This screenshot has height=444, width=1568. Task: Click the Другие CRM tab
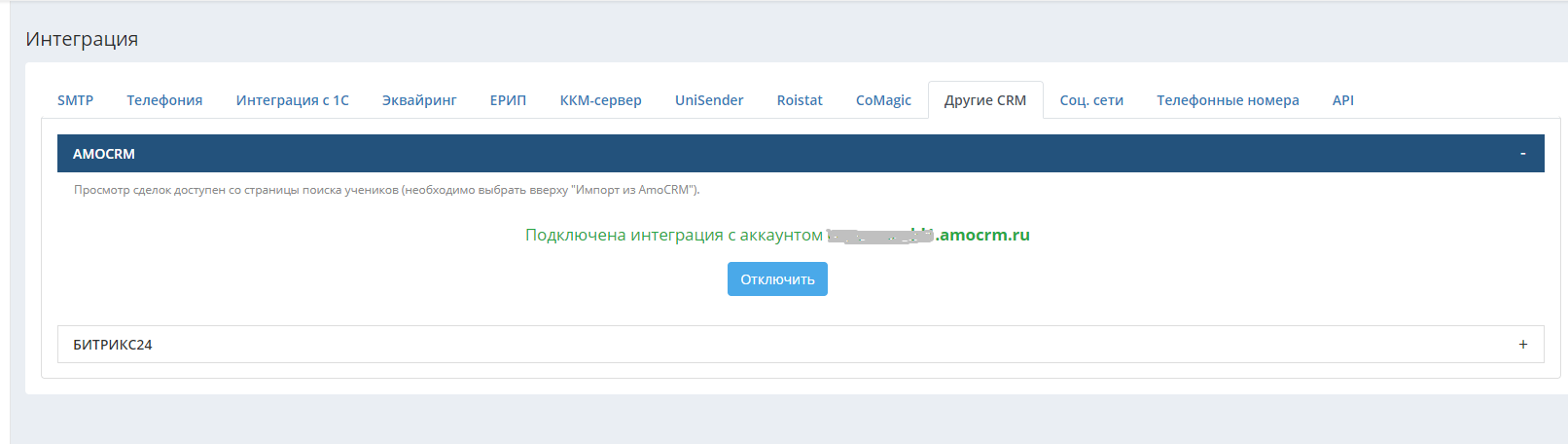point(985,100)
